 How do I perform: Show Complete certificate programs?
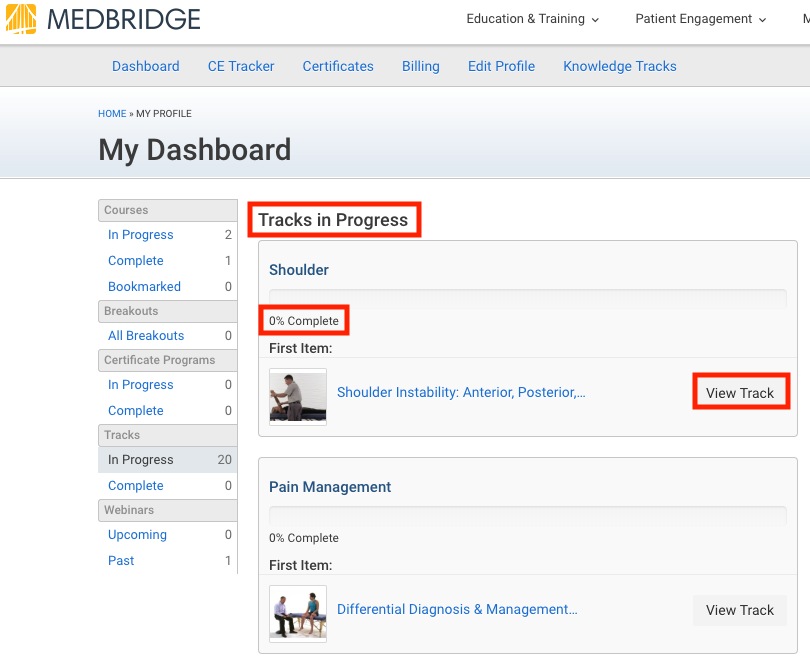coord(135,410)
